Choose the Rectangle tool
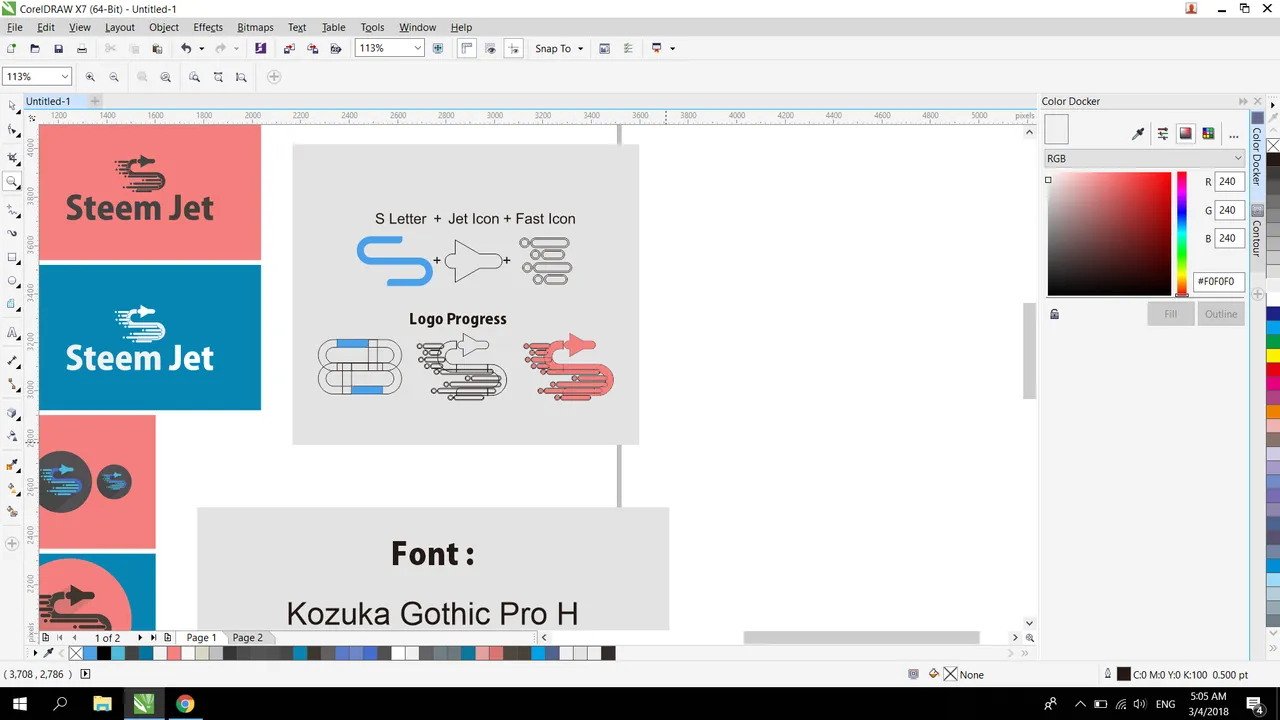Viewport: 1280px width, 720px height. click(x=12, y=256)
